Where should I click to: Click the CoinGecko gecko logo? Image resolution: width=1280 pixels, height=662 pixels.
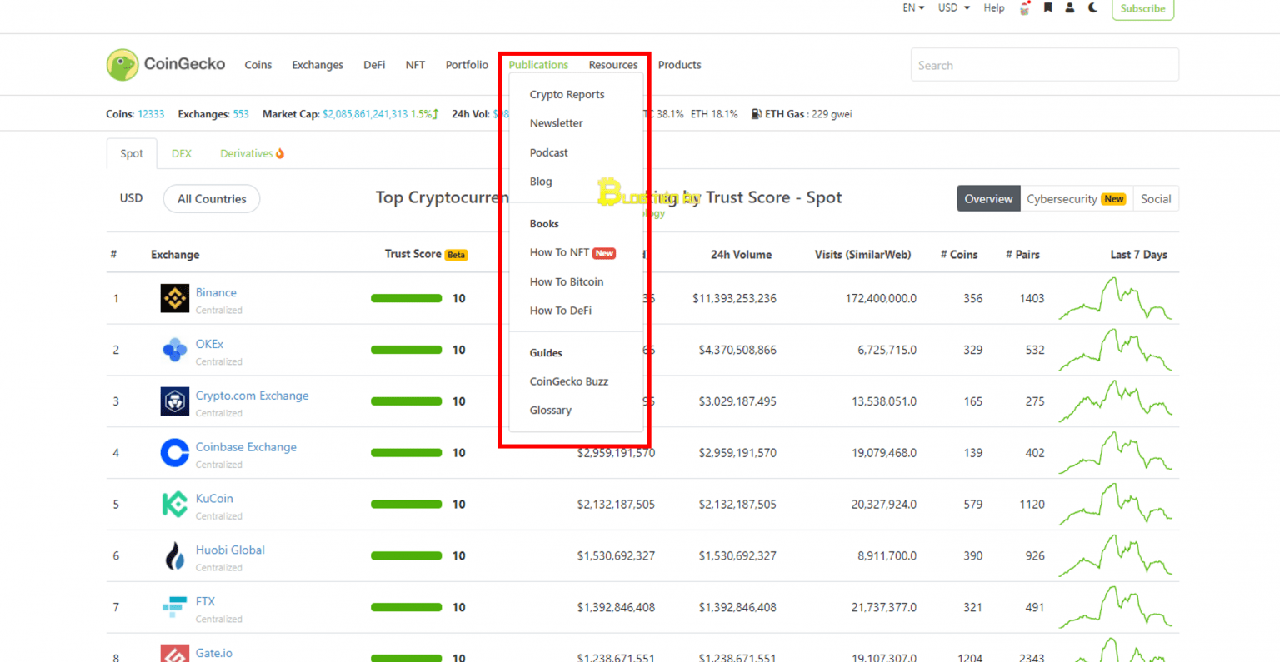122,63
